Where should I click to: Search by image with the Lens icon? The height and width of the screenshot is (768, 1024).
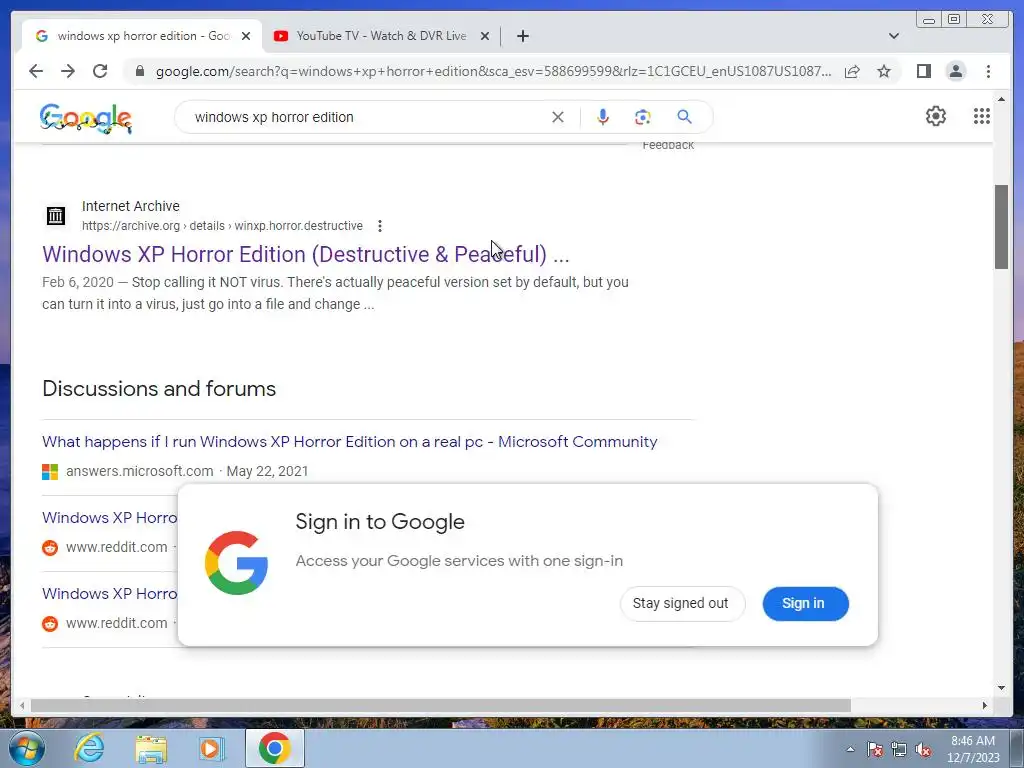[643, 117]
